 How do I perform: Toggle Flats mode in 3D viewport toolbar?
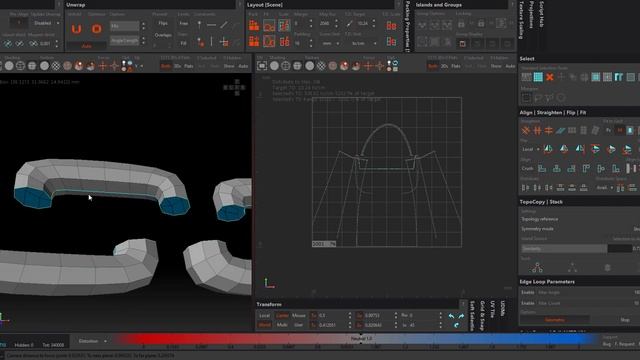(189, 66)
